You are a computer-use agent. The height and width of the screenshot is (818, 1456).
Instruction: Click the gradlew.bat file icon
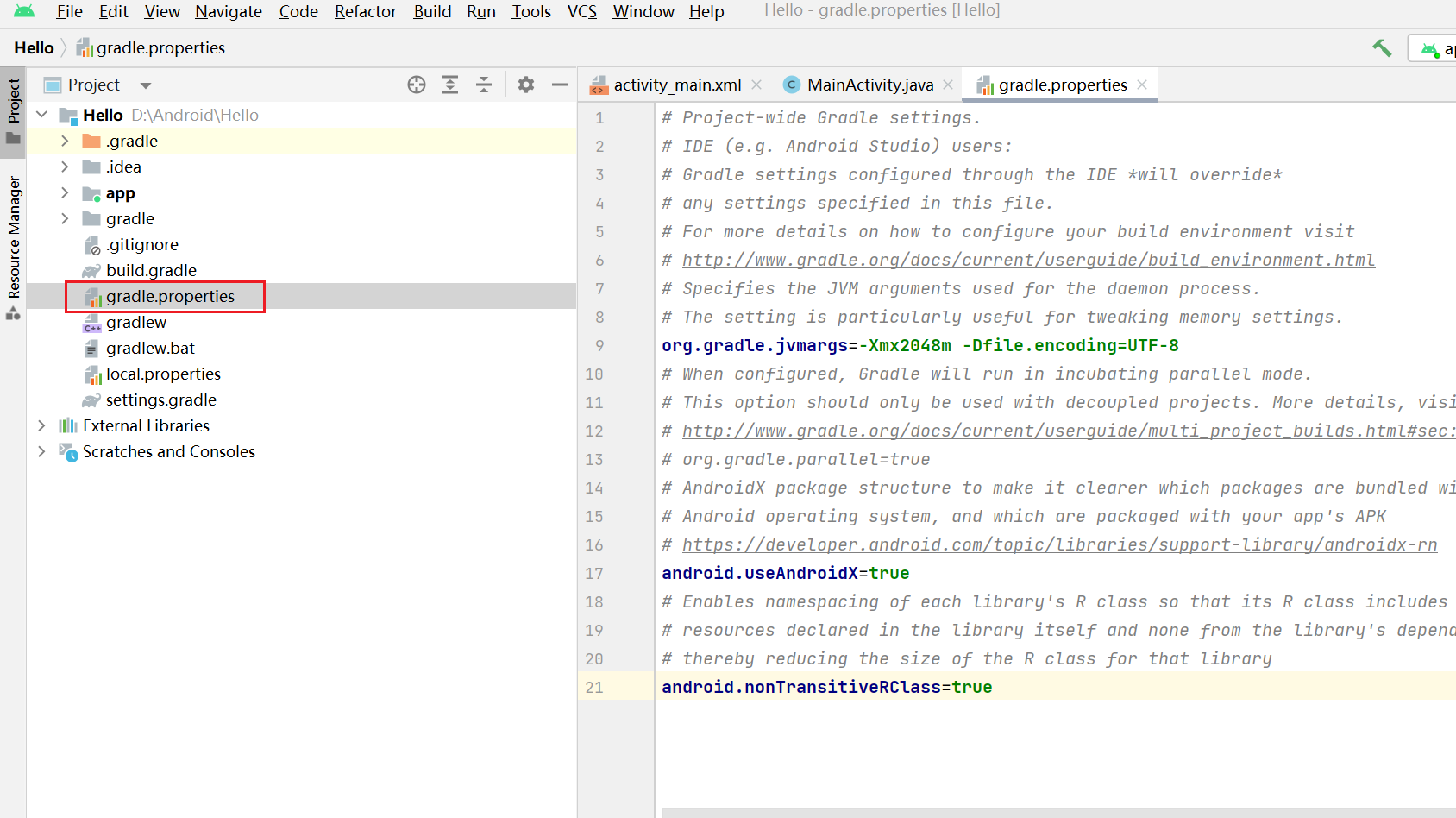click(91, 349)
